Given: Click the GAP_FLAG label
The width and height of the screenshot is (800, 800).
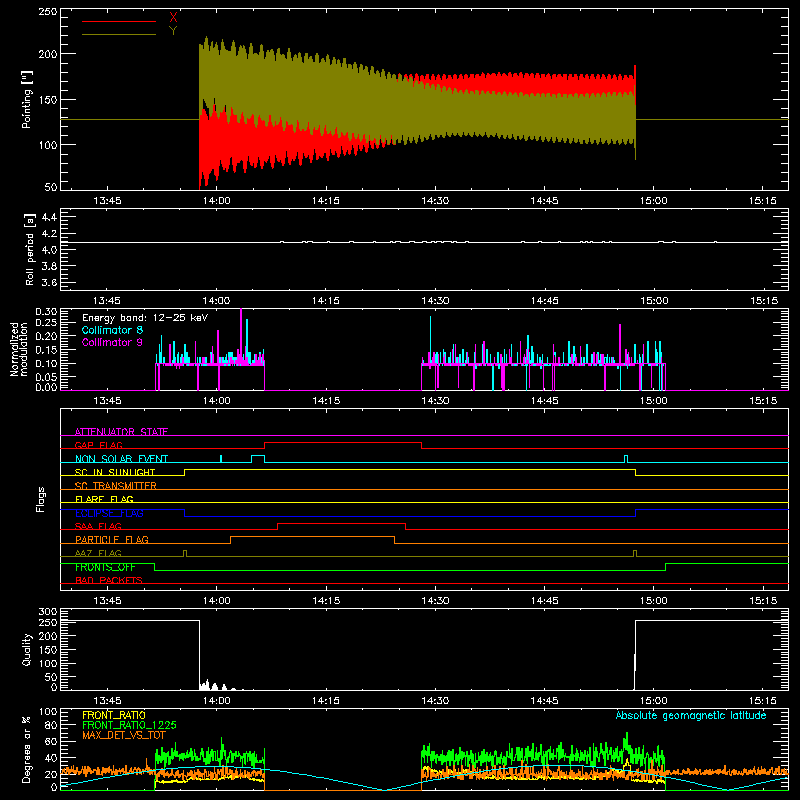Looking at the screenshot, I should [98, 445].
